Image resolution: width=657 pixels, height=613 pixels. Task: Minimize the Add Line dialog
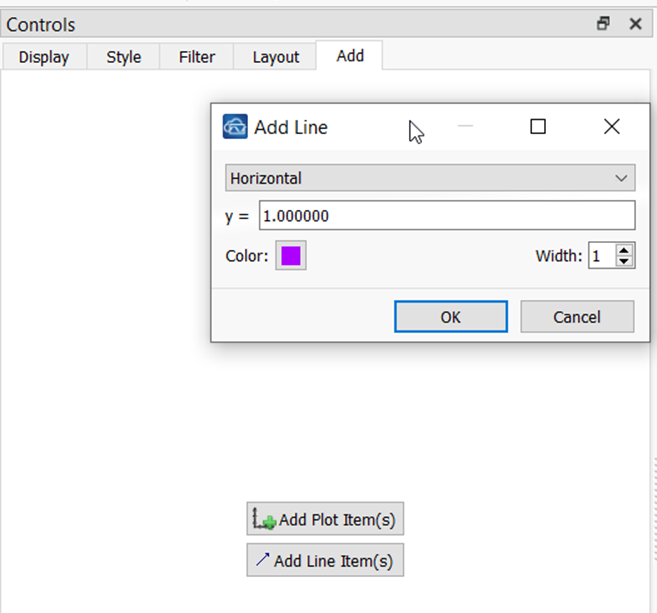point(465,126)
